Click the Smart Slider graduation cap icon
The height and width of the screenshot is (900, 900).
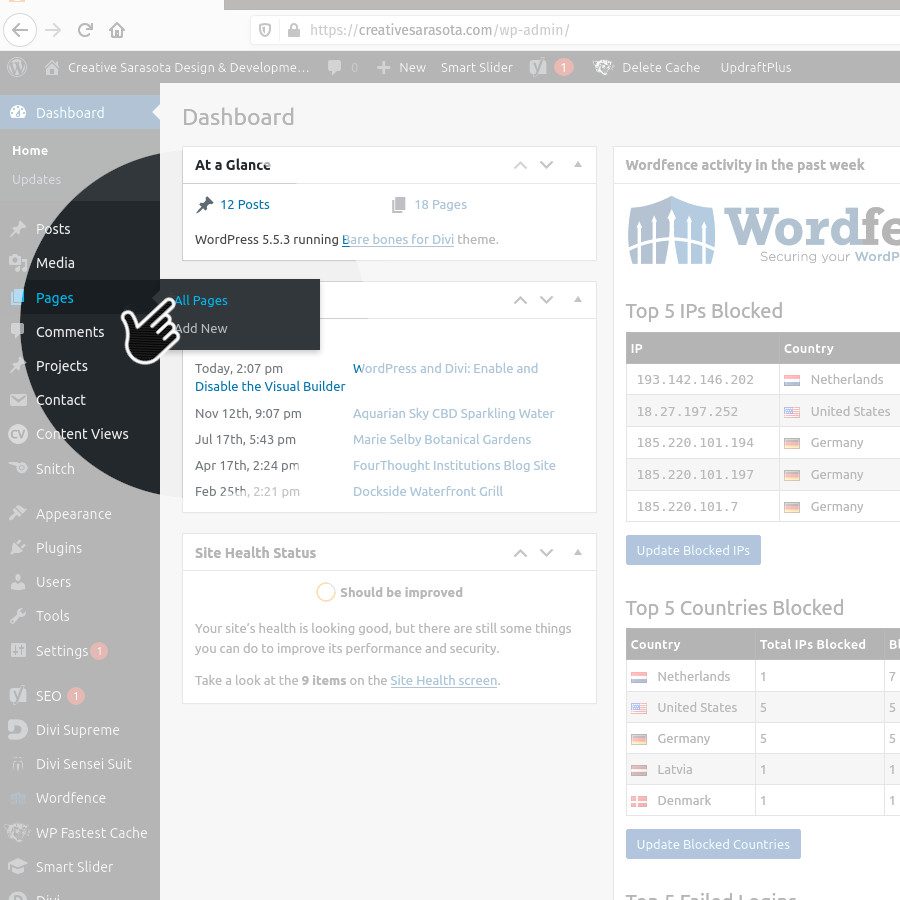tap(18, 866)
